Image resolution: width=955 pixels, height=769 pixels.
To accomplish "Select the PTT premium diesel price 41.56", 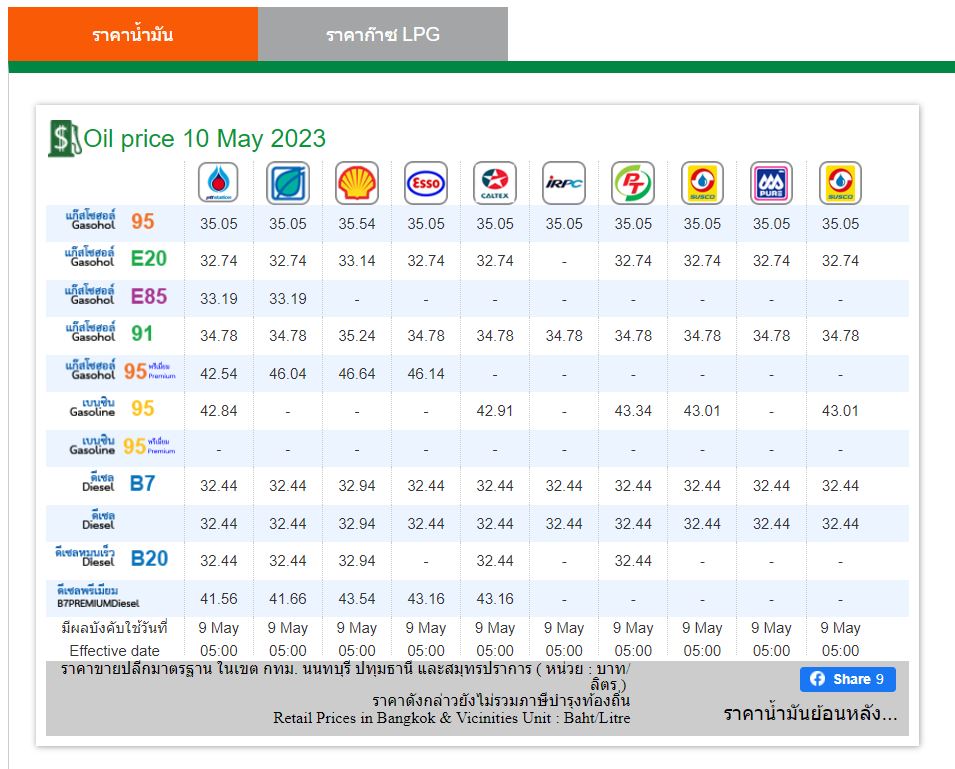I will [219, 599].
